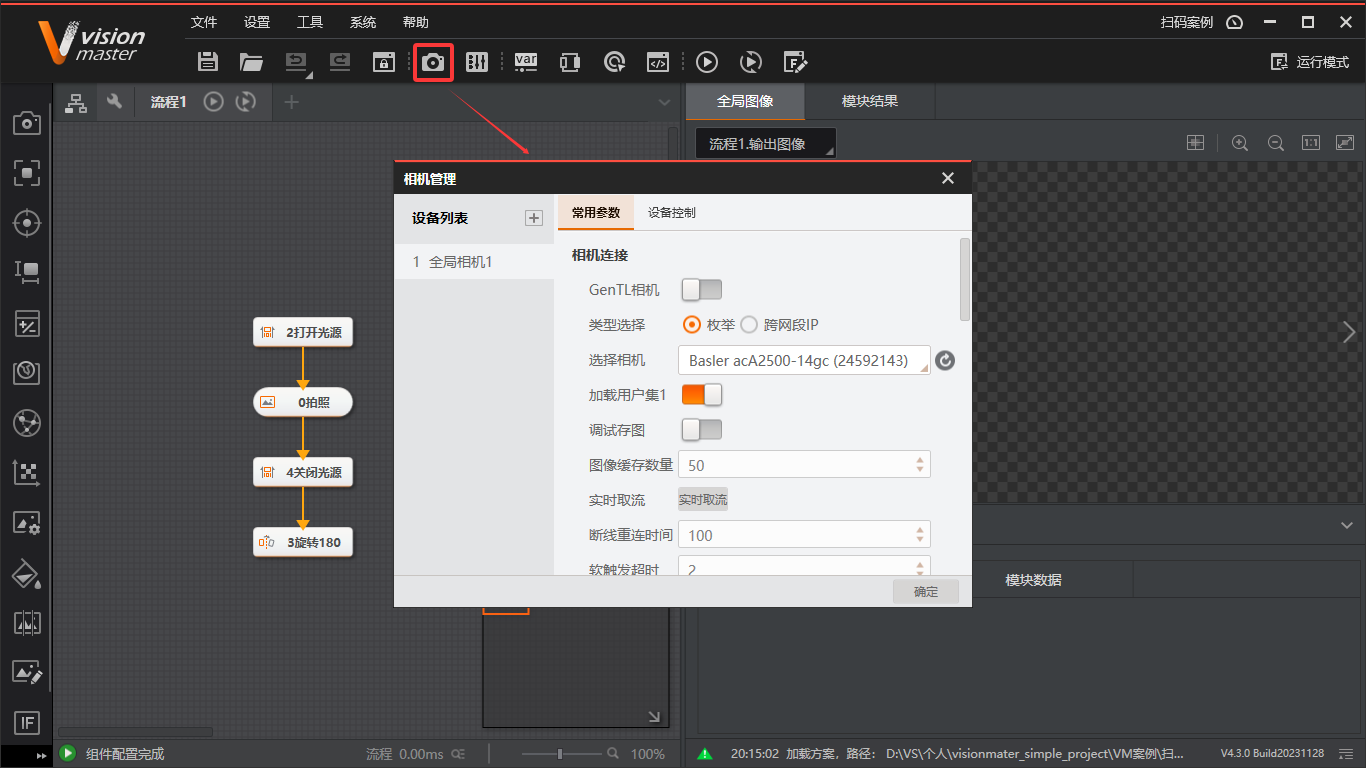Expand the right panel chevron arrow
This screenshot has width=1366, height=768.
tap(1349, 332)
